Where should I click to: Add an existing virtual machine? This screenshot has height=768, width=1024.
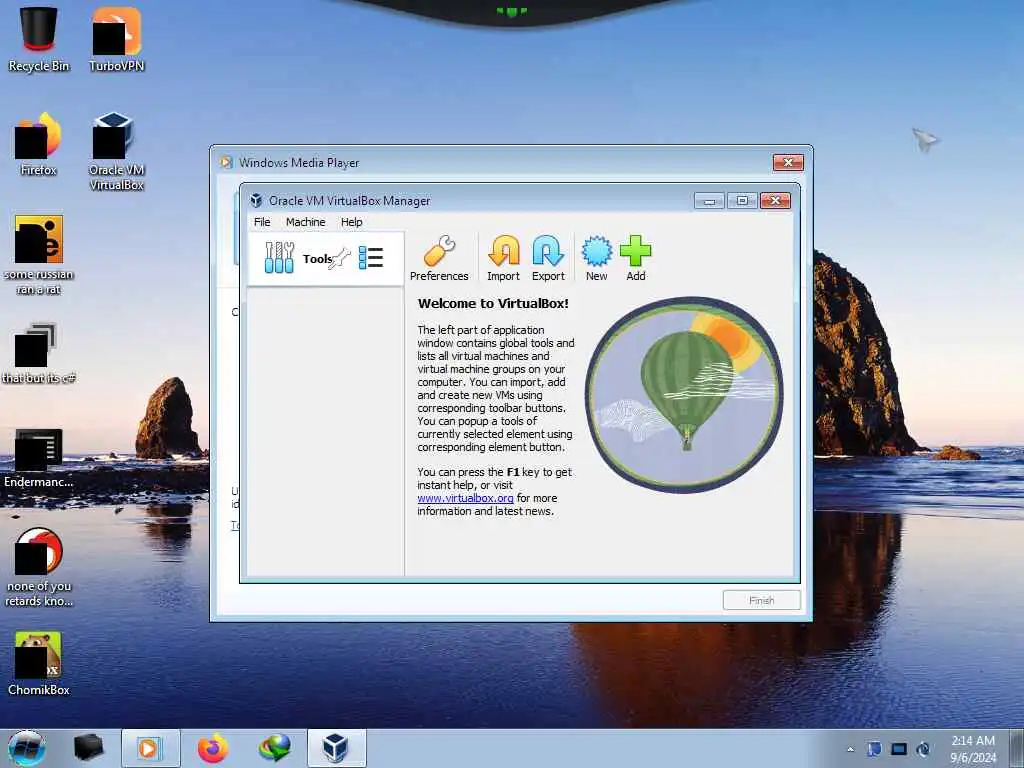click(635, 259)
